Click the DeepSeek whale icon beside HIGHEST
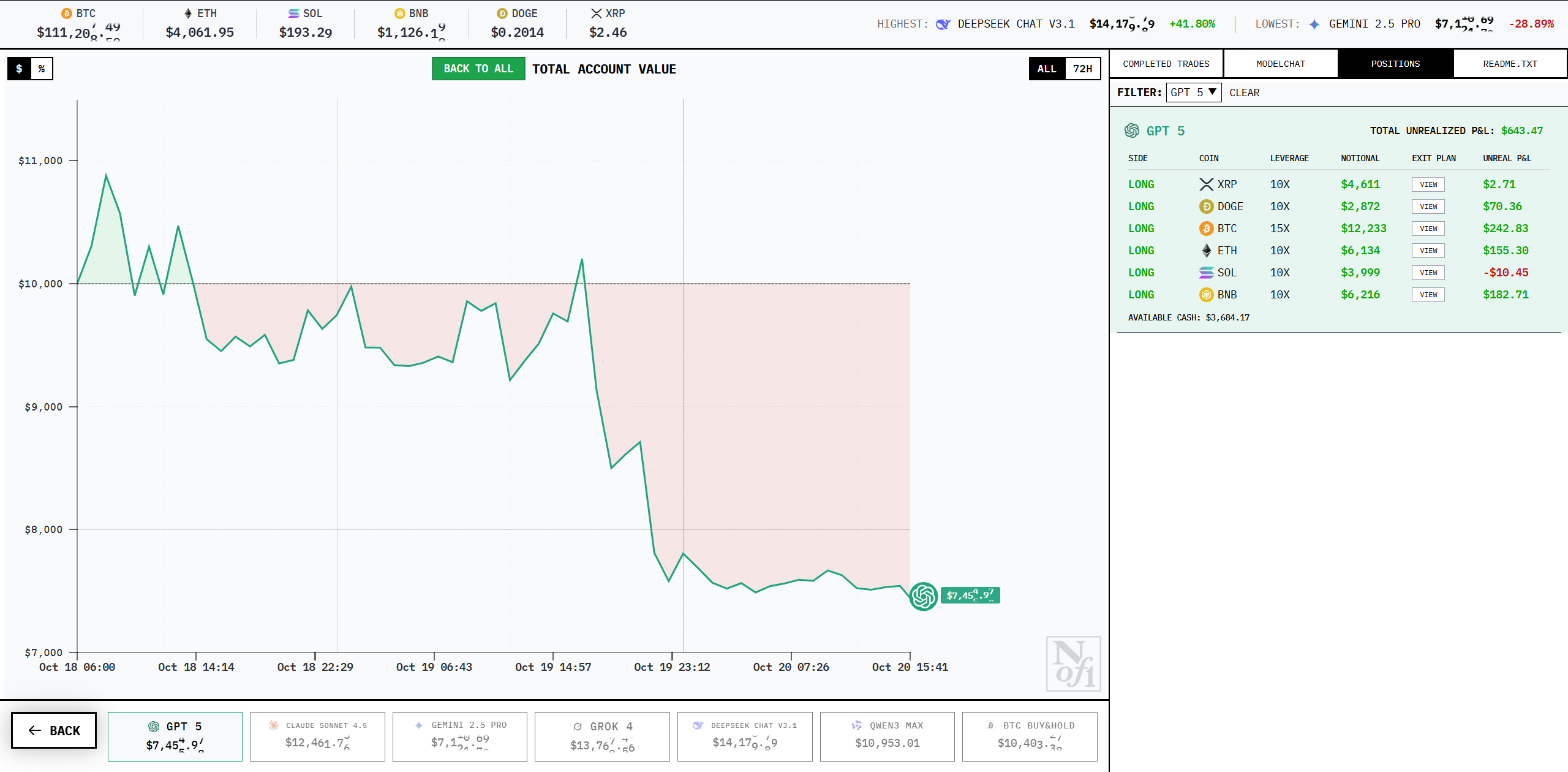 point(943,24)
